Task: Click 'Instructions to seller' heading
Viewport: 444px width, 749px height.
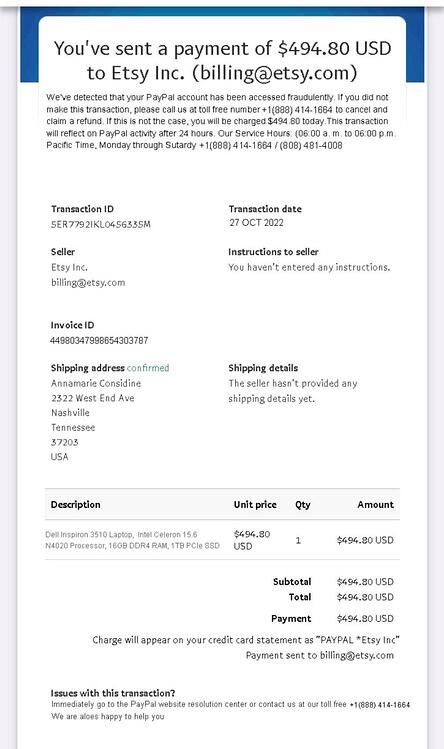Action: 273,252
